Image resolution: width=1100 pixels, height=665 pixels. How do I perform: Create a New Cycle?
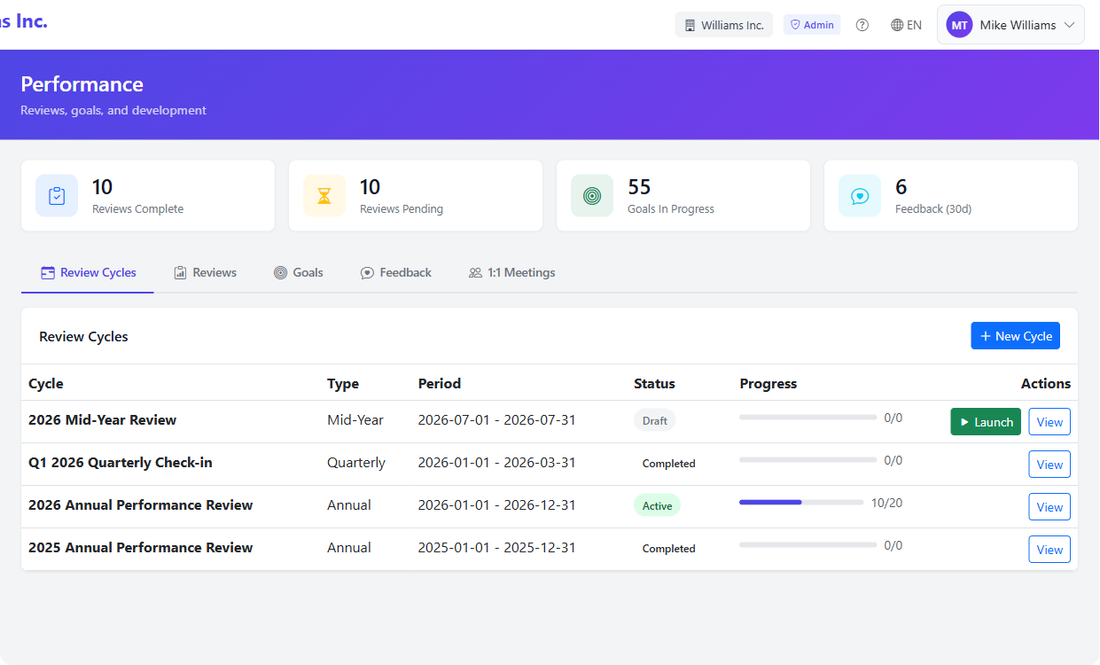1015,335
